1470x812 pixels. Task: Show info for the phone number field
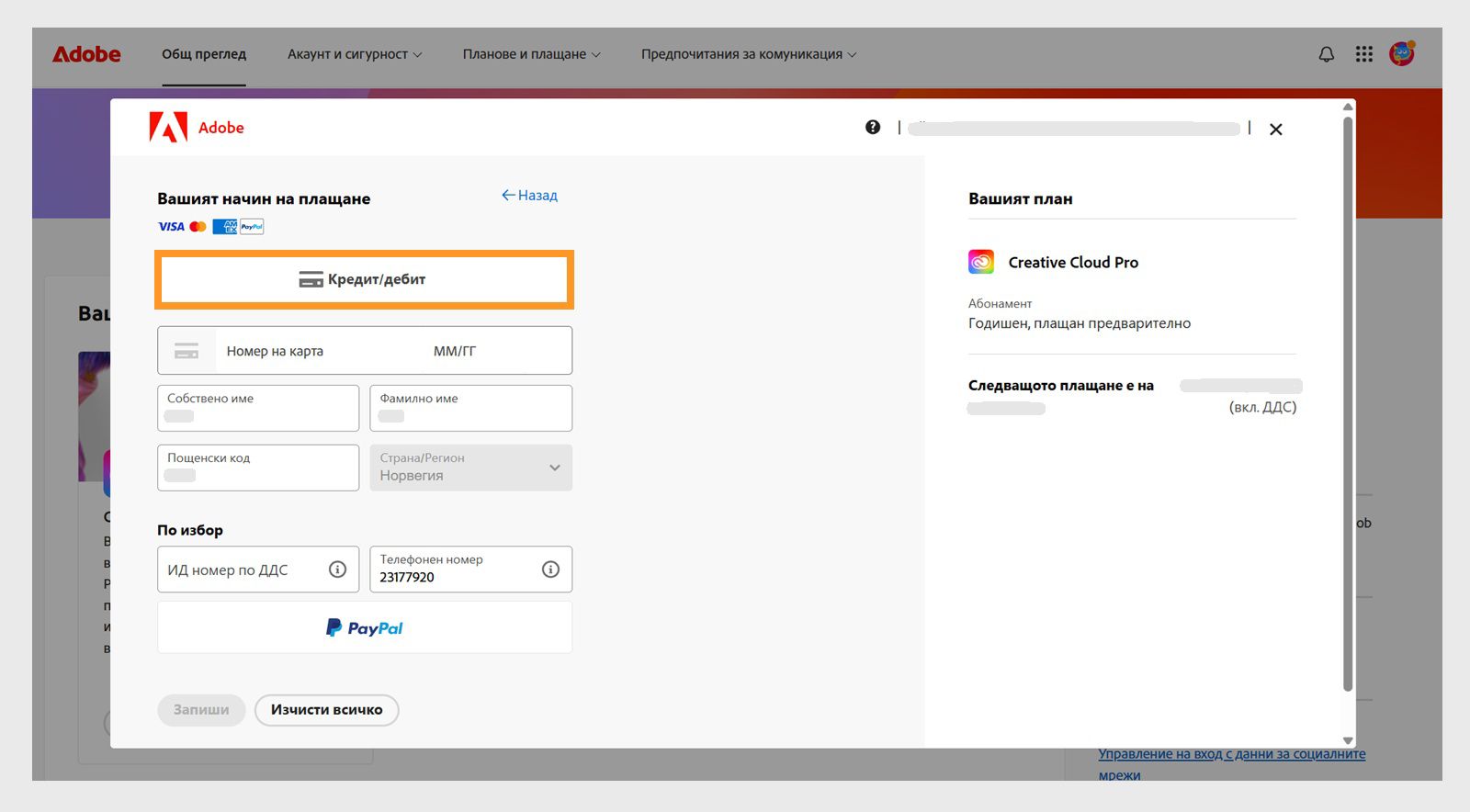coord(551,570)
